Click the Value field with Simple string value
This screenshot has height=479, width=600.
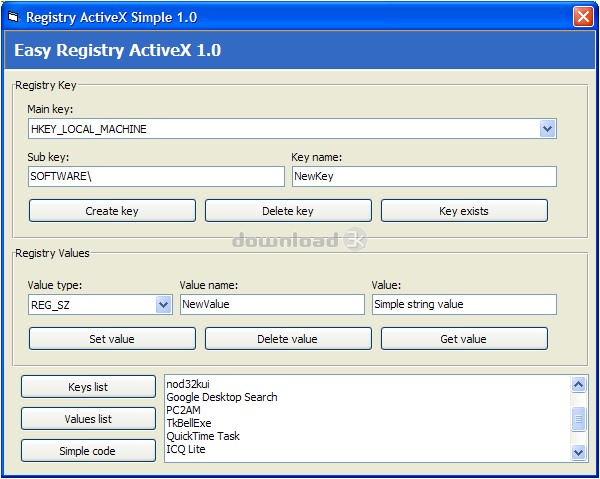[x=464, y=305]
